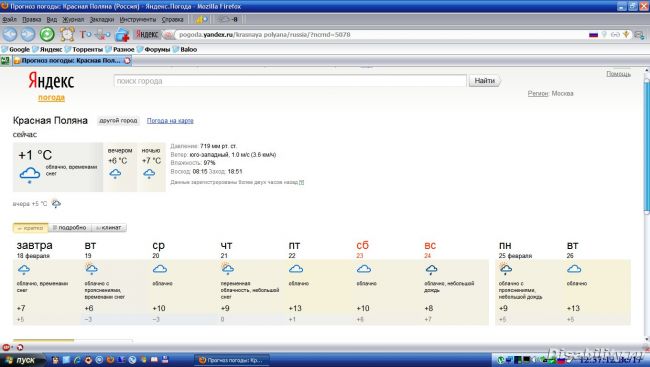Open the Закладки menu
The width and height of the screenshot is (650, 367).
tap(102, 19)
